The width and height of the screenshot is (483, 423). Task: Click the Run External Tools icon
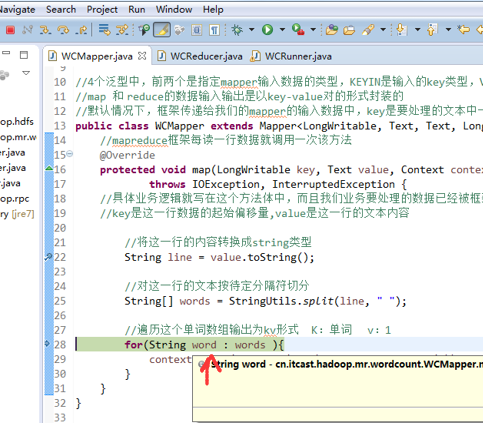pyautogui.click(x=298, y=30)
